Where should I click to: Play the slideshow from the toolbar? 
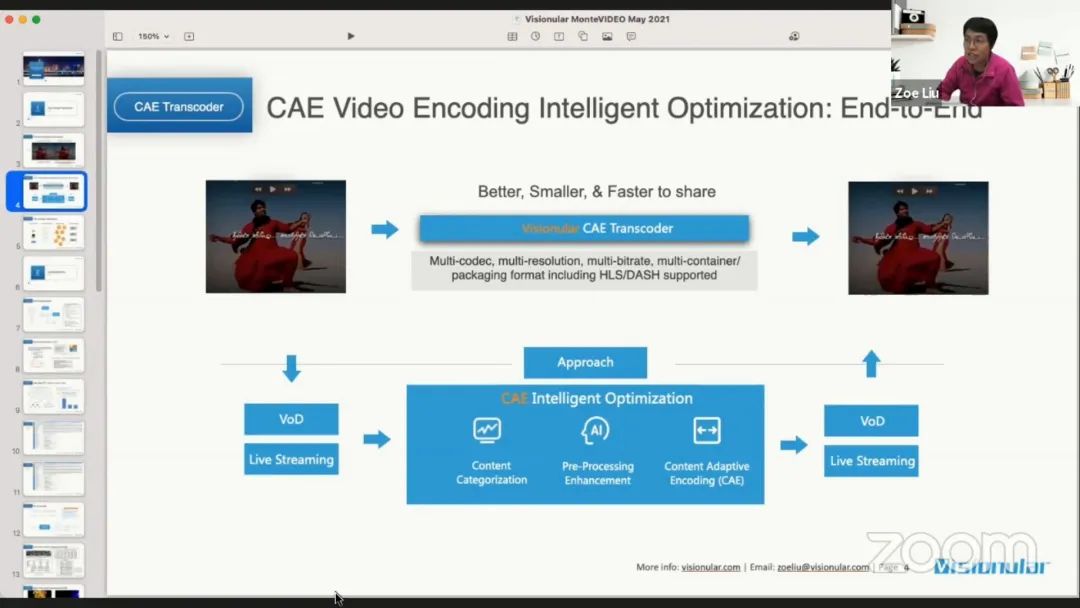[x=351, y=36]
